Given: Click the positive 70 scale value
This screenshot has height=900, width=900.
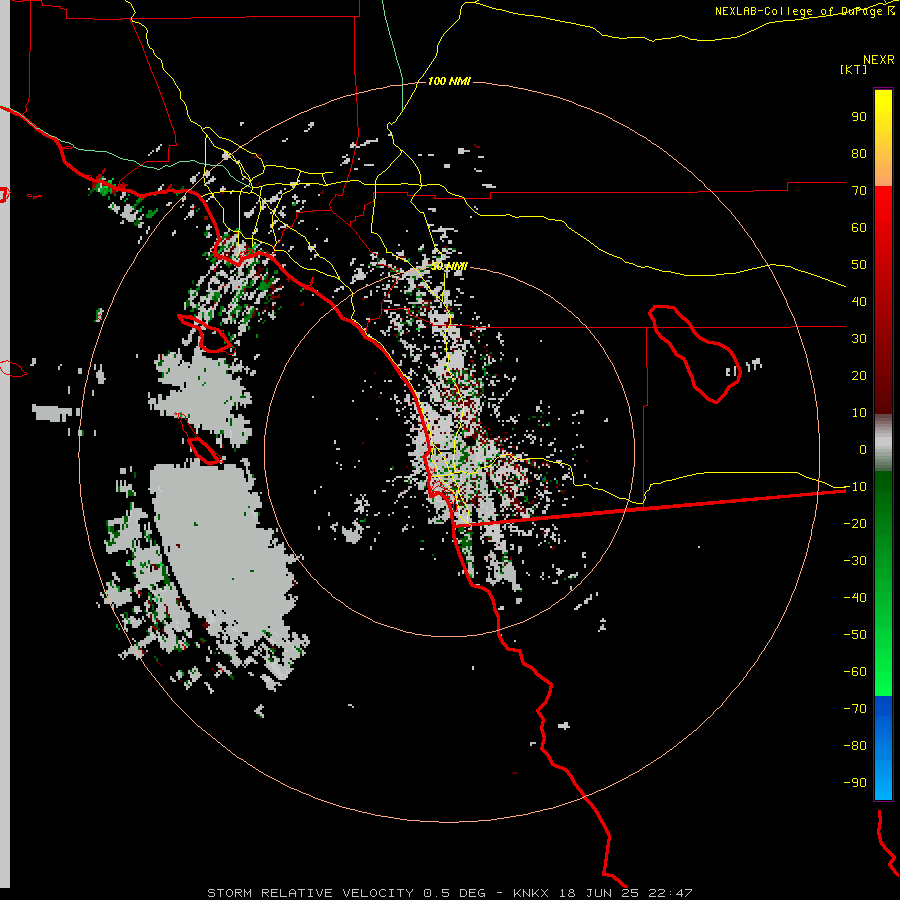Looking at the screenshot, I should click(859, 191).
